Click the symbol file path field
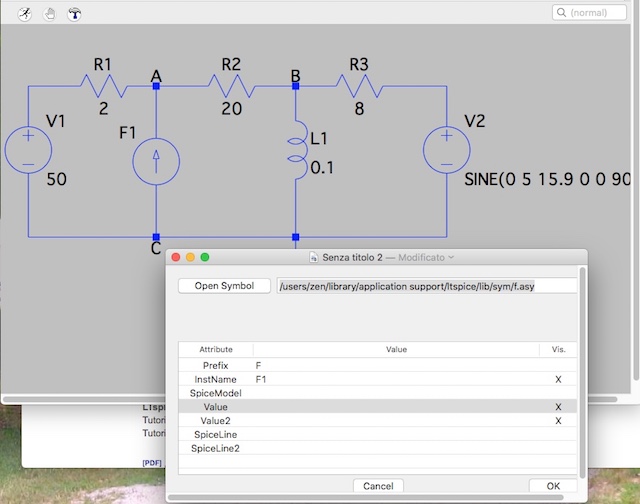Screen dimensions: 640x504 coord(426,286)
